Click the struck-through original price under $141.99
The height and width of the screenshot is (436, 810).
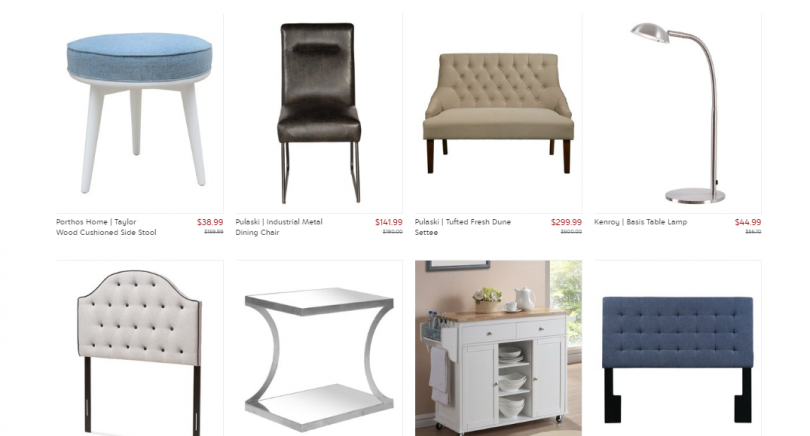click(x=393, y=232)
